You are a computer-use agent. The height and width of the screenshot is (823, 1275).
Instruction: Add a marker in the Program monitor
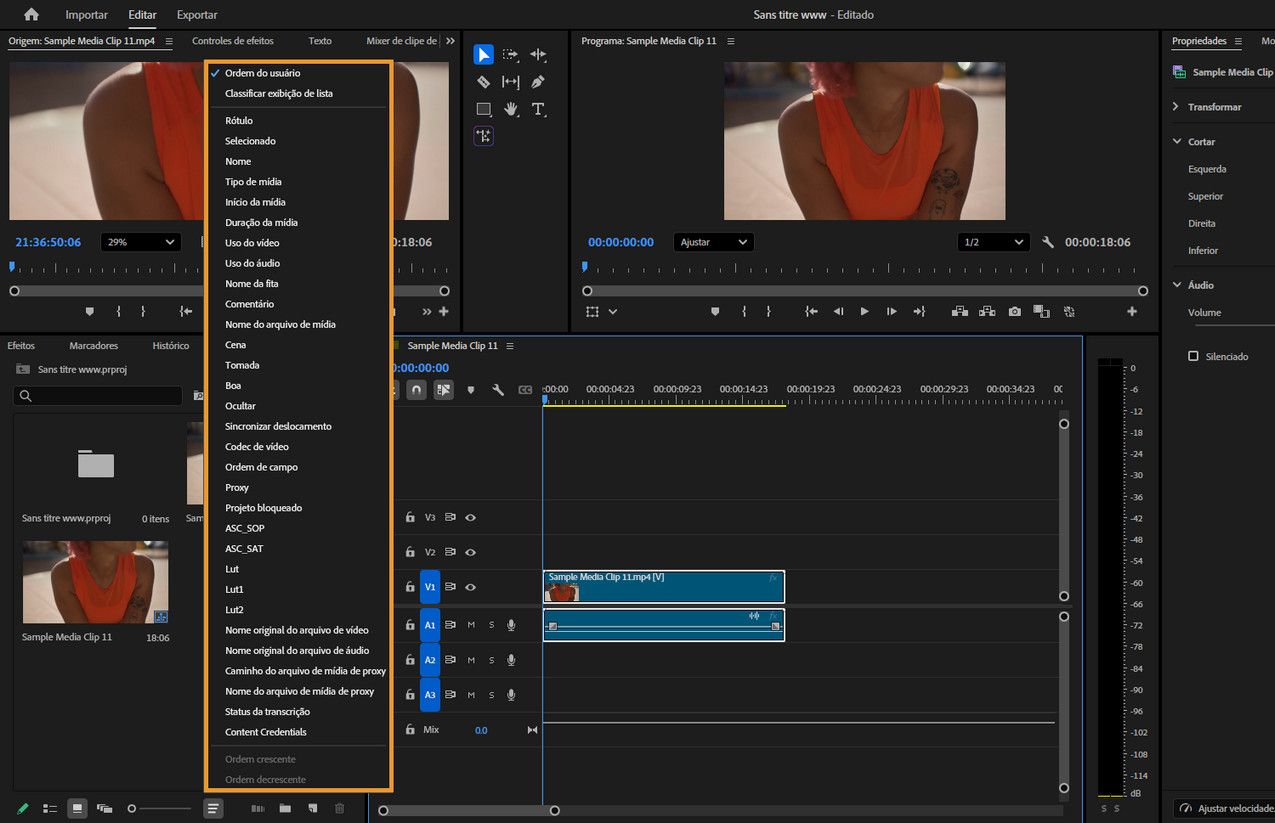pyautogui.click(x=715, y=312)
